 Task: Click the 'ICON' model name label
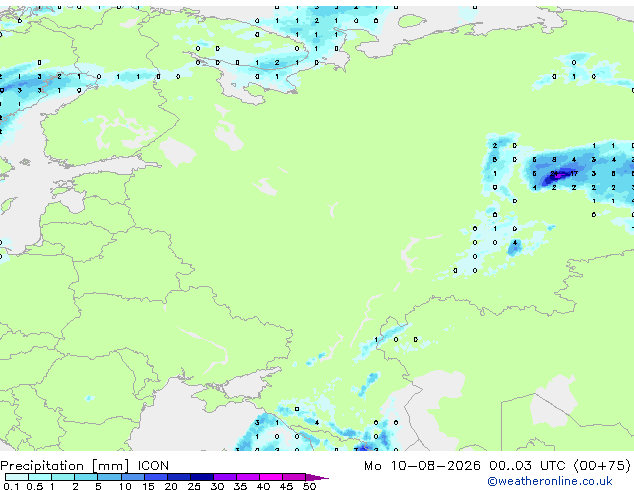tap(153, 466)
